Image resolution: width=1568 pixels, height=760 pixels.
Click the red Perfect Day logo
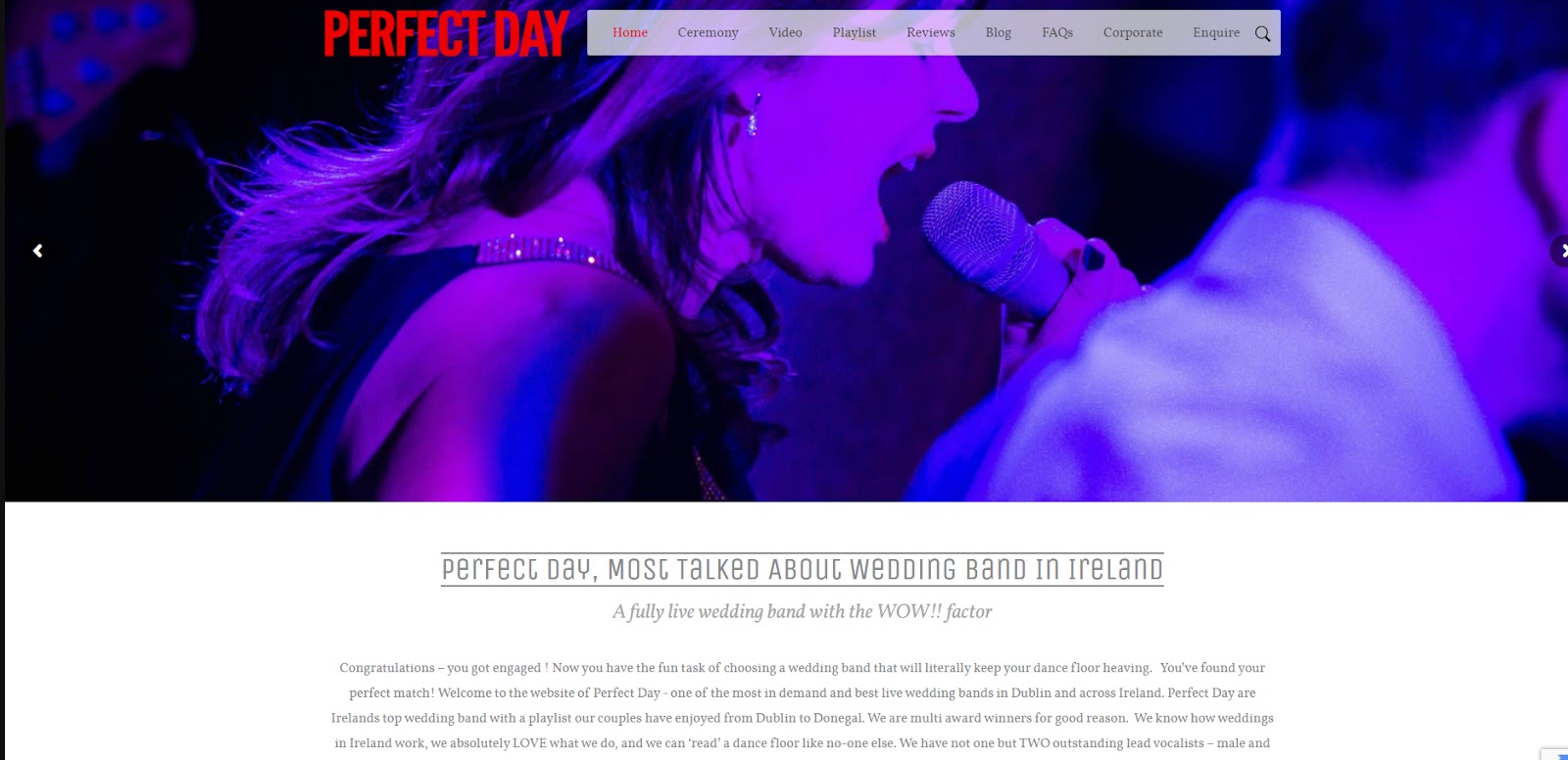(x=446, y=34)
